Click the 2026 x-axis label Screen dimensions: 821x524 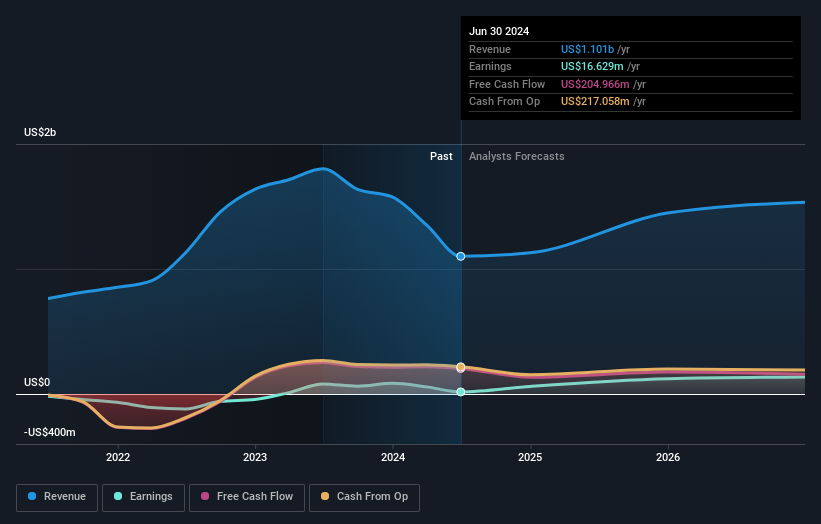[x=668, y=457]
